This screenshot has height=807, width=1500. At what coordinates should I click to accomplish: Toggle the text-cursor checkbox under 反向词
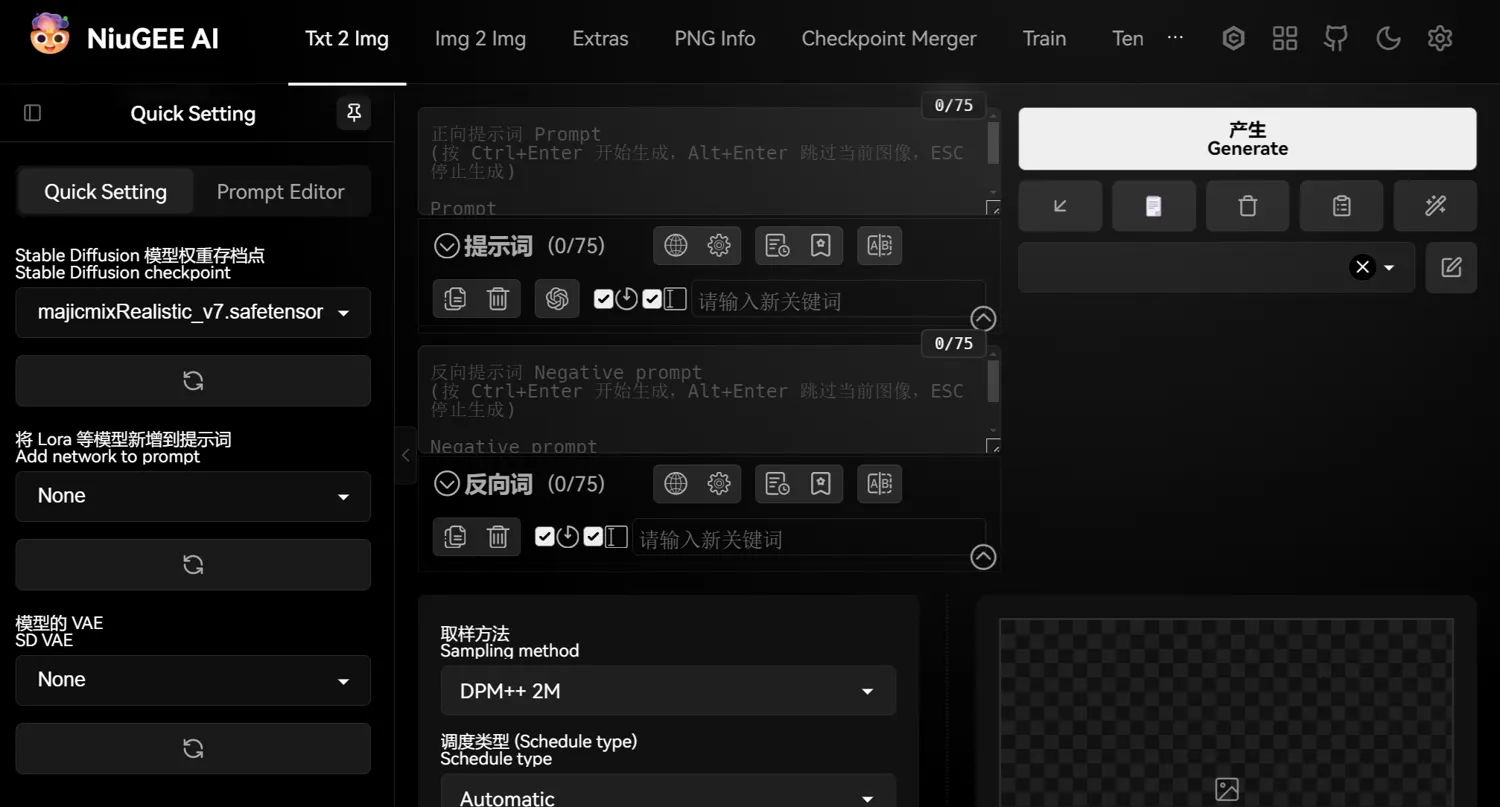pyautogui.click(x=593, y=537)
